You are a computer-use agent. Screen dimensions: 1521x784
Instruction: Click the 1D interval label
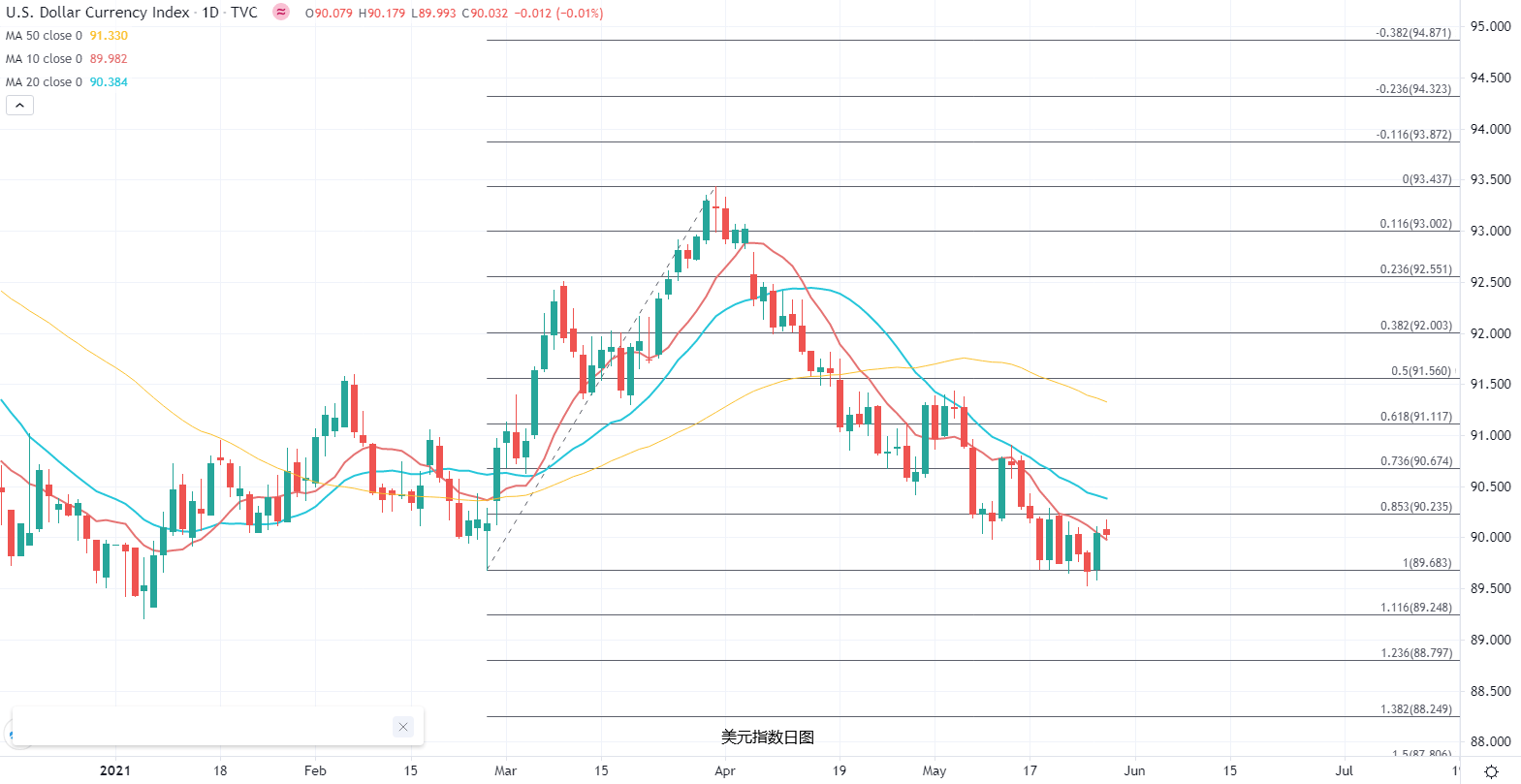[x=210, y=13]
